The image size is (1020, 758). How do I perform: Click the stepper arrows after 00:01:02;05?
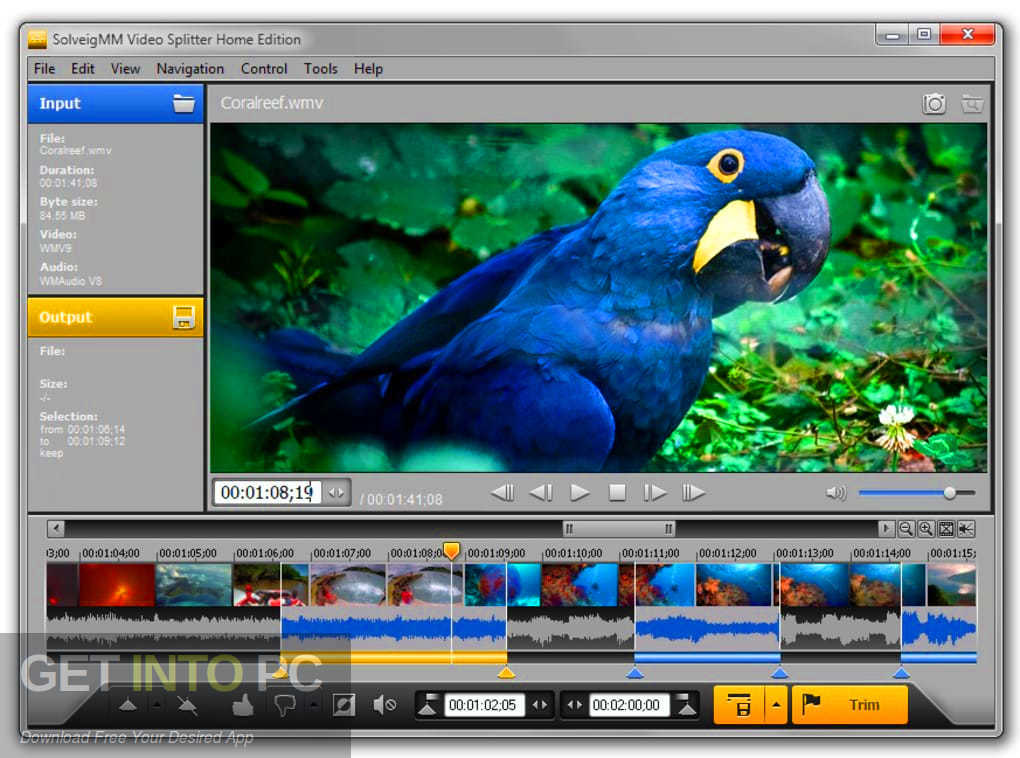[x=540, y=705]
